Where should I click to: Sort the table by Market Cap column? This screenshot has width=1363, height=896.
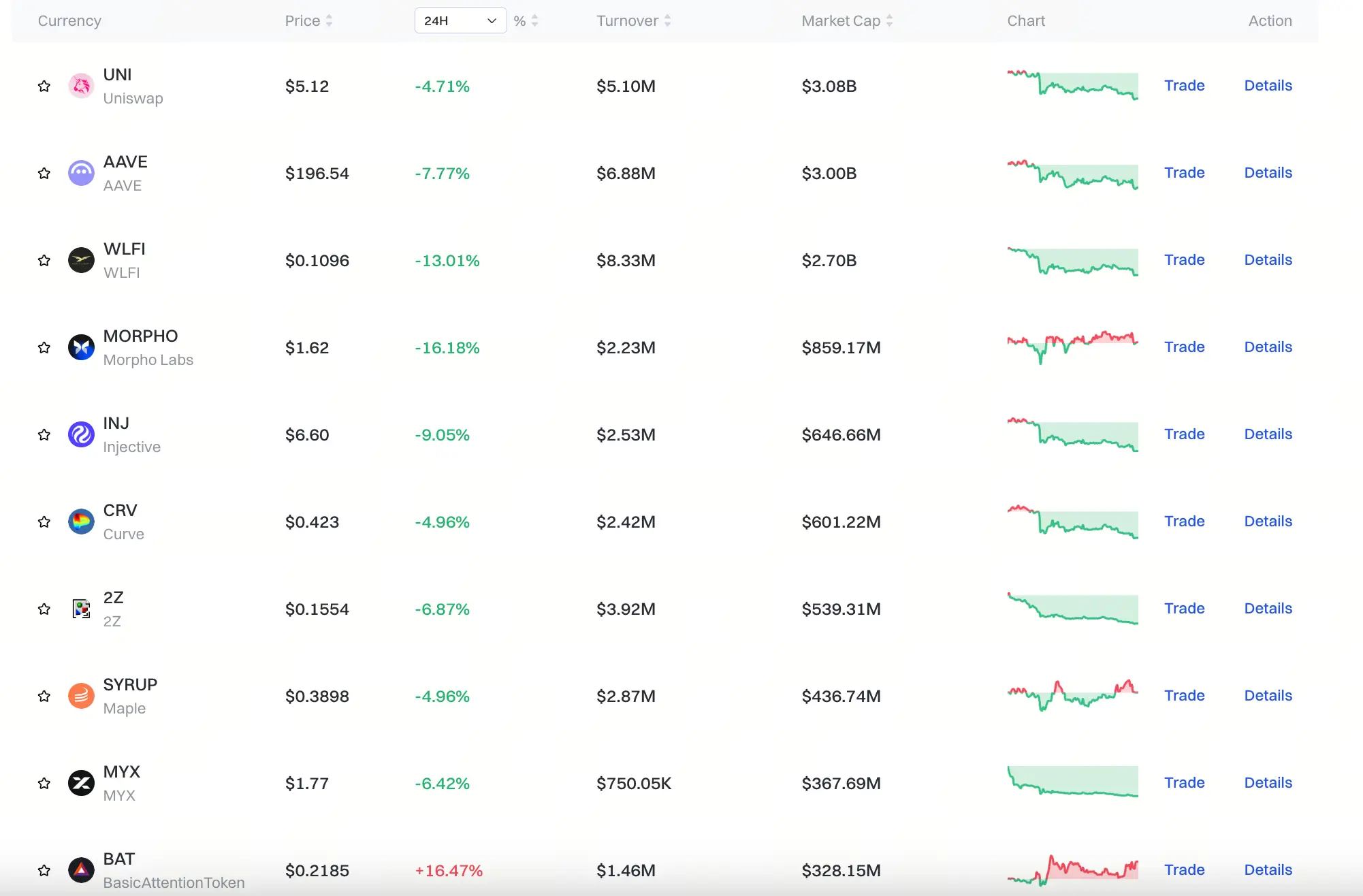tap(846, 20)
